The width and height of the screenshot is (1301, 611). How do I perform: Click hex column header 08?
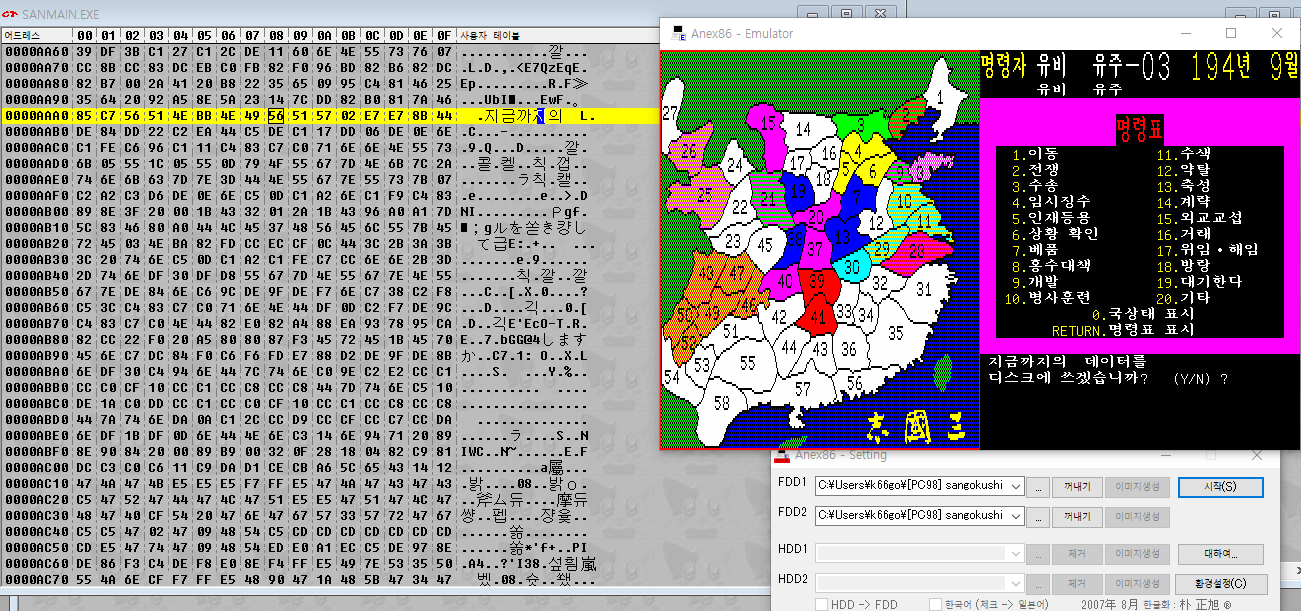pos(275,35)
